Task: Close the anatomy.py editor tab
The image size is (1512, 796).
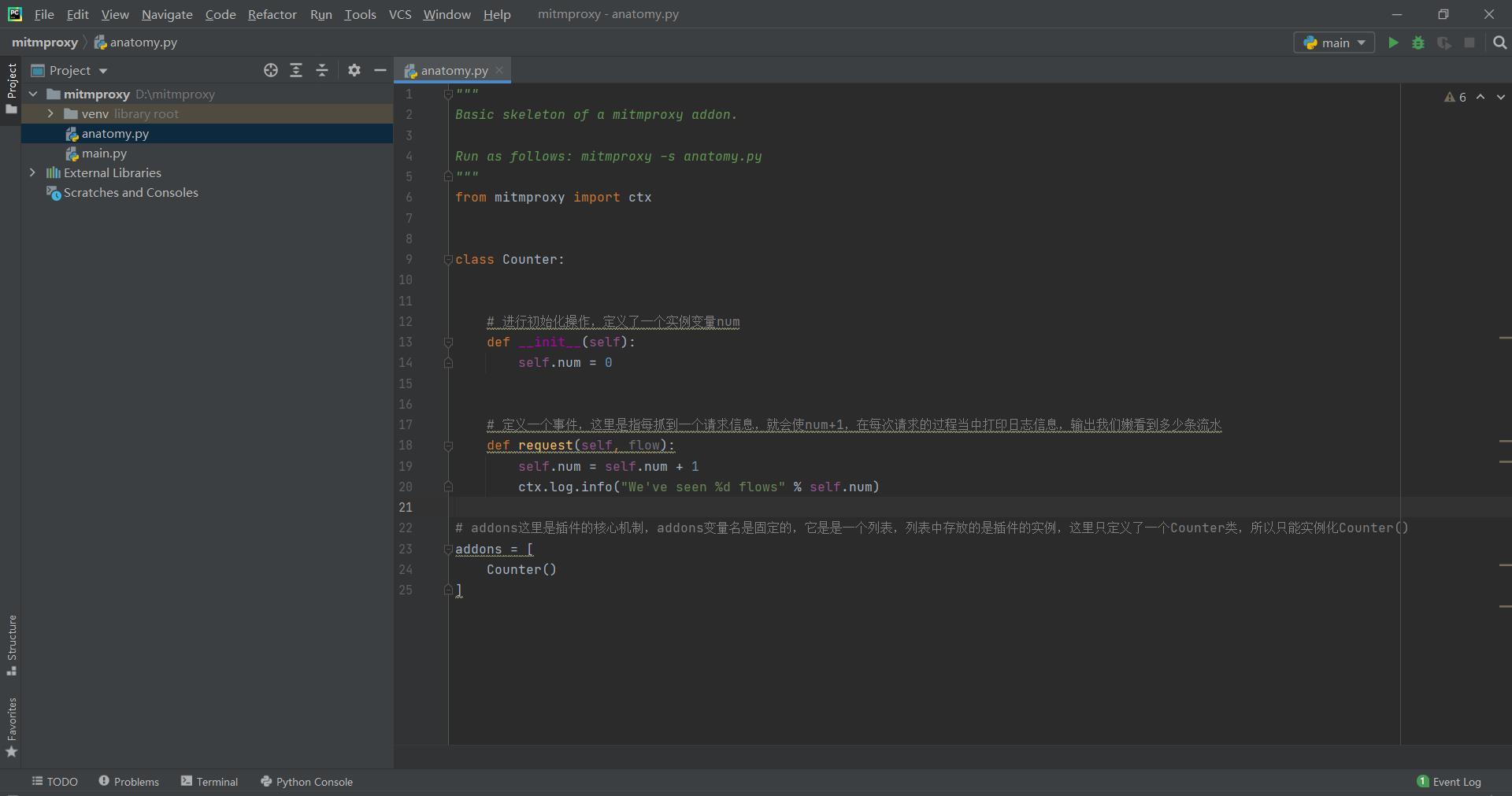Action: pos(499,70)
